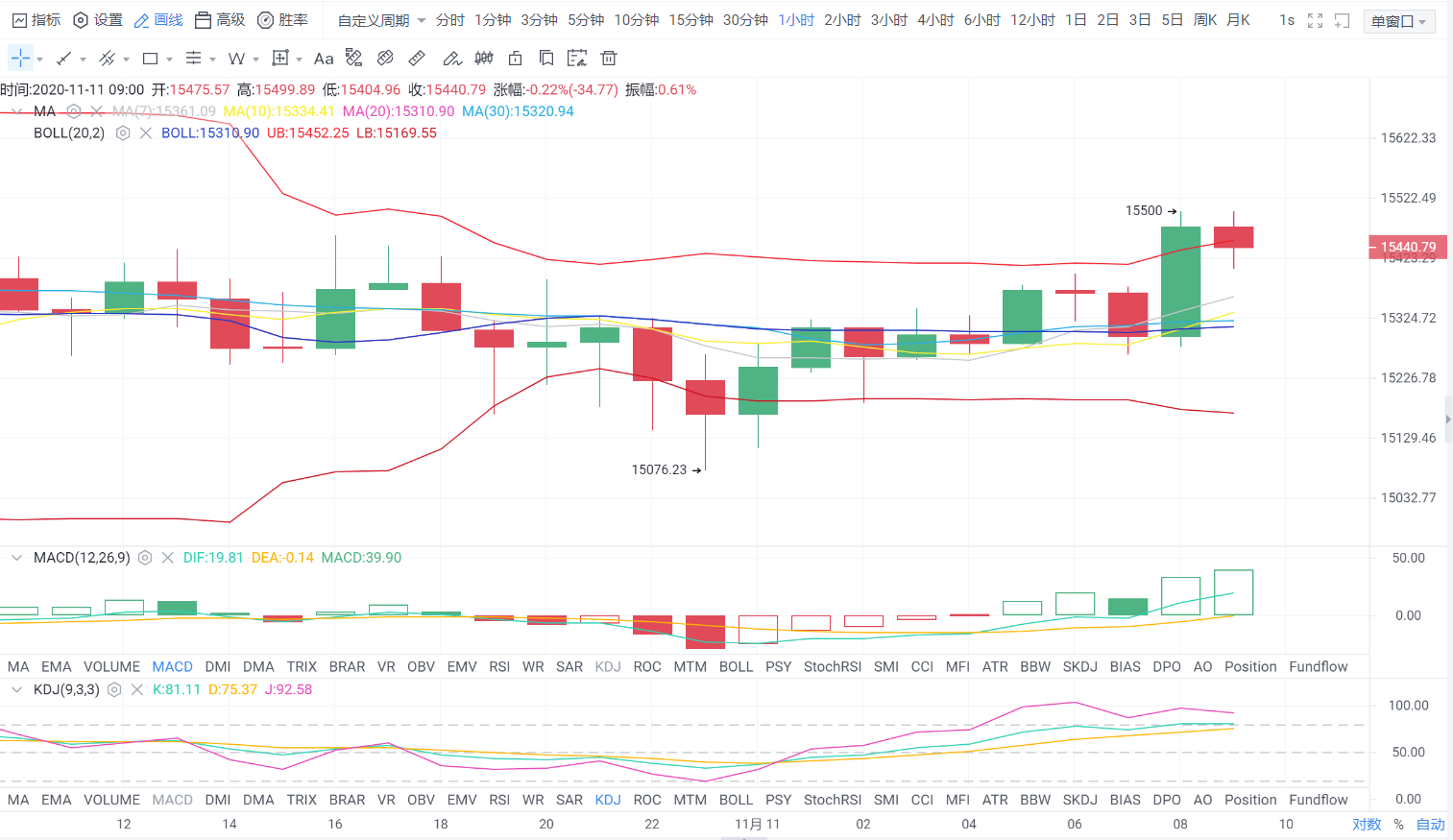Select the Aa text annotation tool
Image resolution: width=1453 pixels, height=840 pixels.
(x=324, y=59)
